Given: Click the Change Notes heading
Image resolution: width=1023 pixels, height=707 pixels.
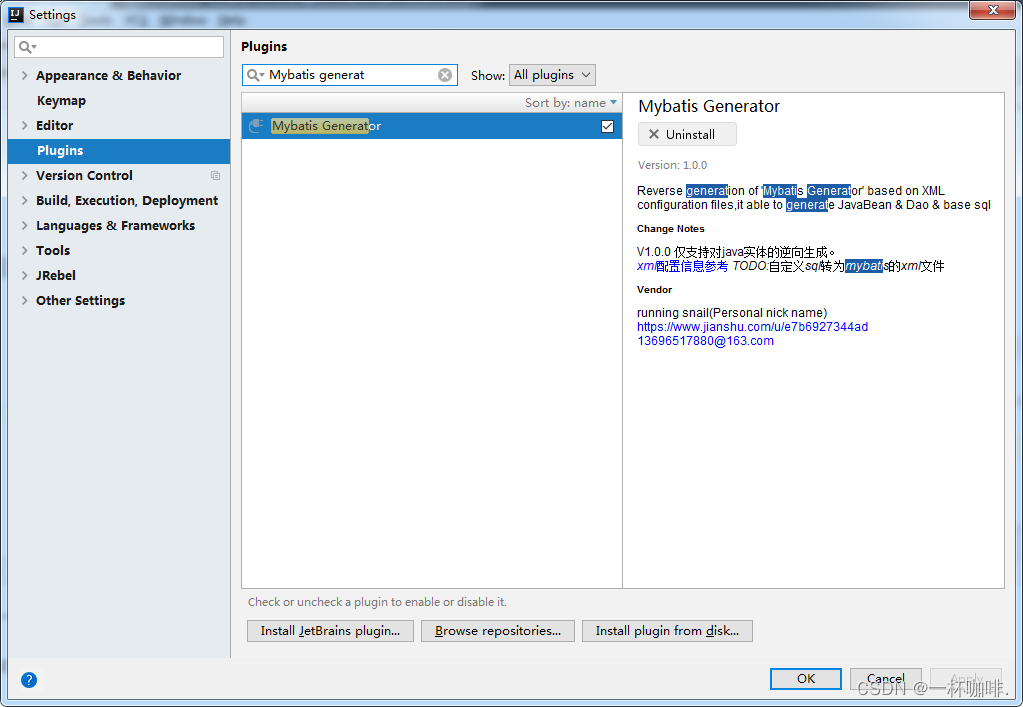Looking at the screenshot, I should (x=671, y=229).
